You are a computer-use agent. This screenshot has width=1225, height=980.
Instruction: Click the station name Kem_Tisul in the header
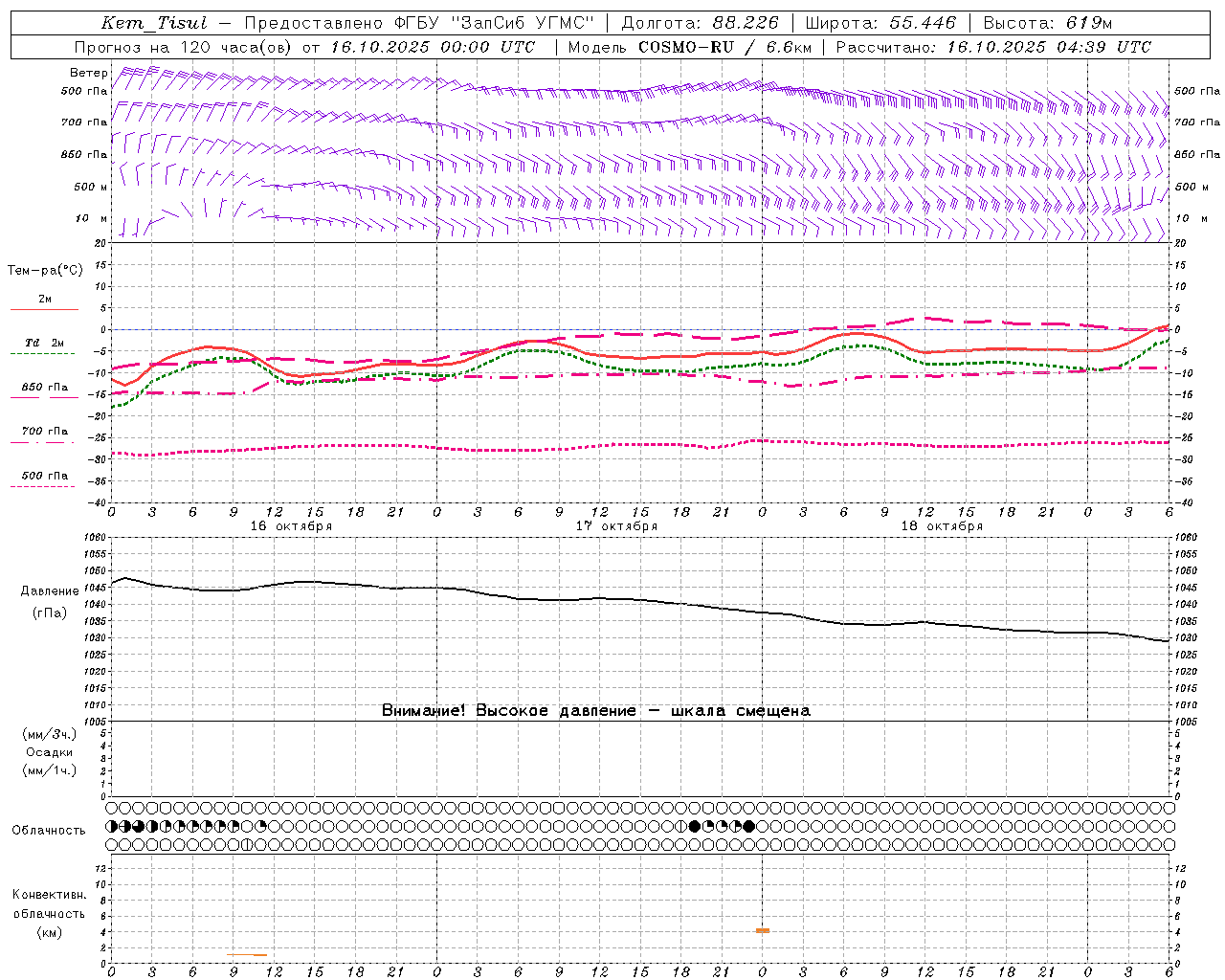pos(154,23)
